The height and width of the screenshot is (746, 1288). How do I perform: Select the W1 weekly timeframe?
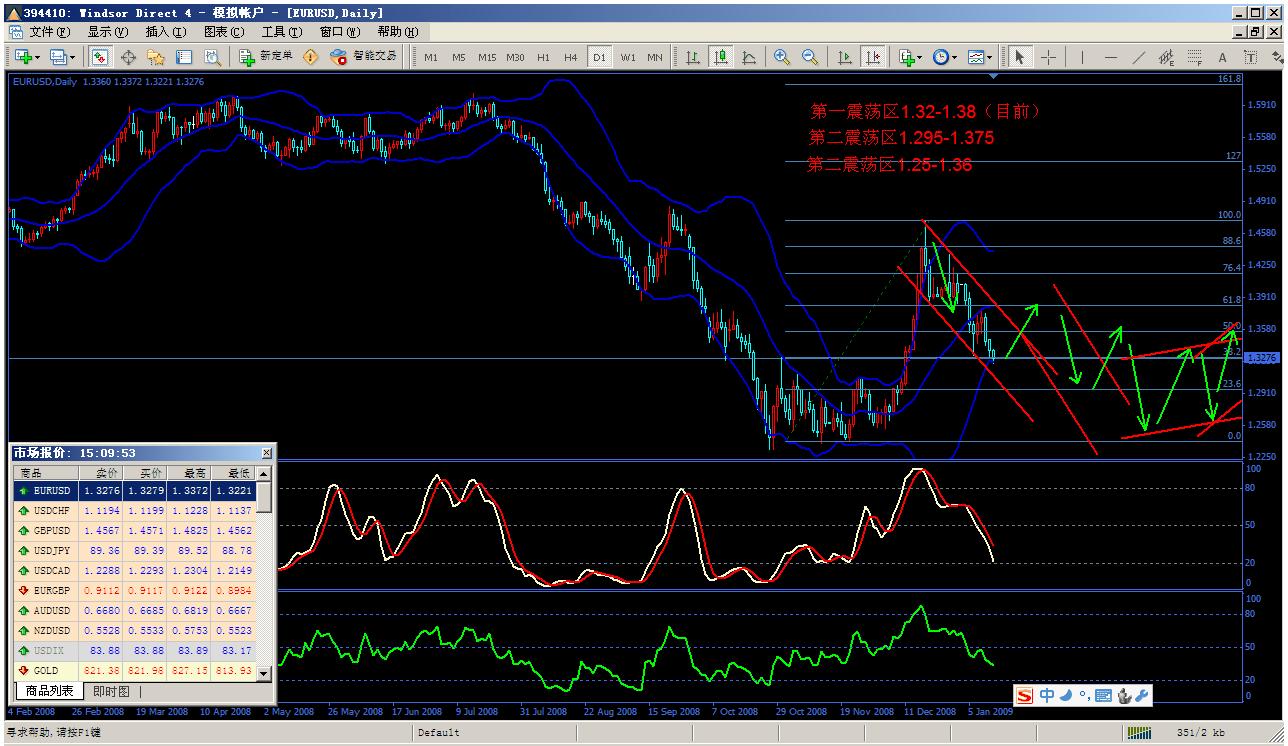point(627,57)
